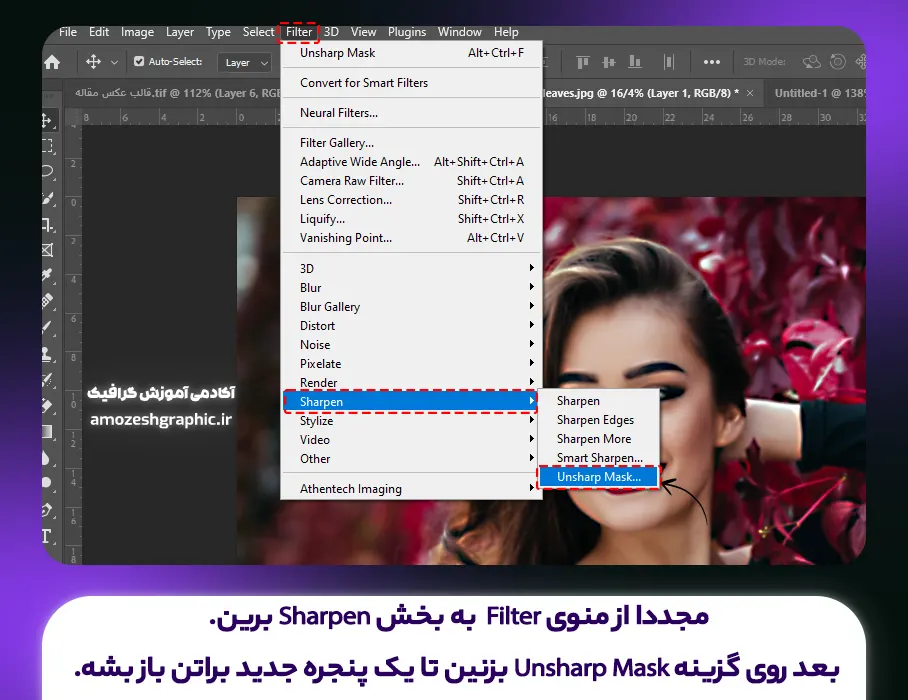The image size is (908, 700).
Task: Click the Distribute Horizontally icon
Action: coord(669,62)
